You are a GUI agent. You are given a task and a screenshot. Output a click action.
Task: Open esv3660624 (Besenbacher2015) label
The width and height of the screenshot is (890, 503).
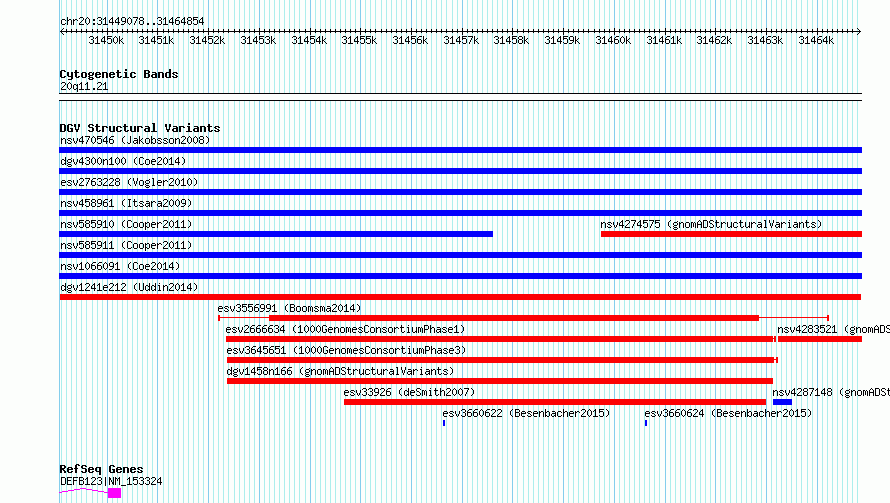[728, 413]
